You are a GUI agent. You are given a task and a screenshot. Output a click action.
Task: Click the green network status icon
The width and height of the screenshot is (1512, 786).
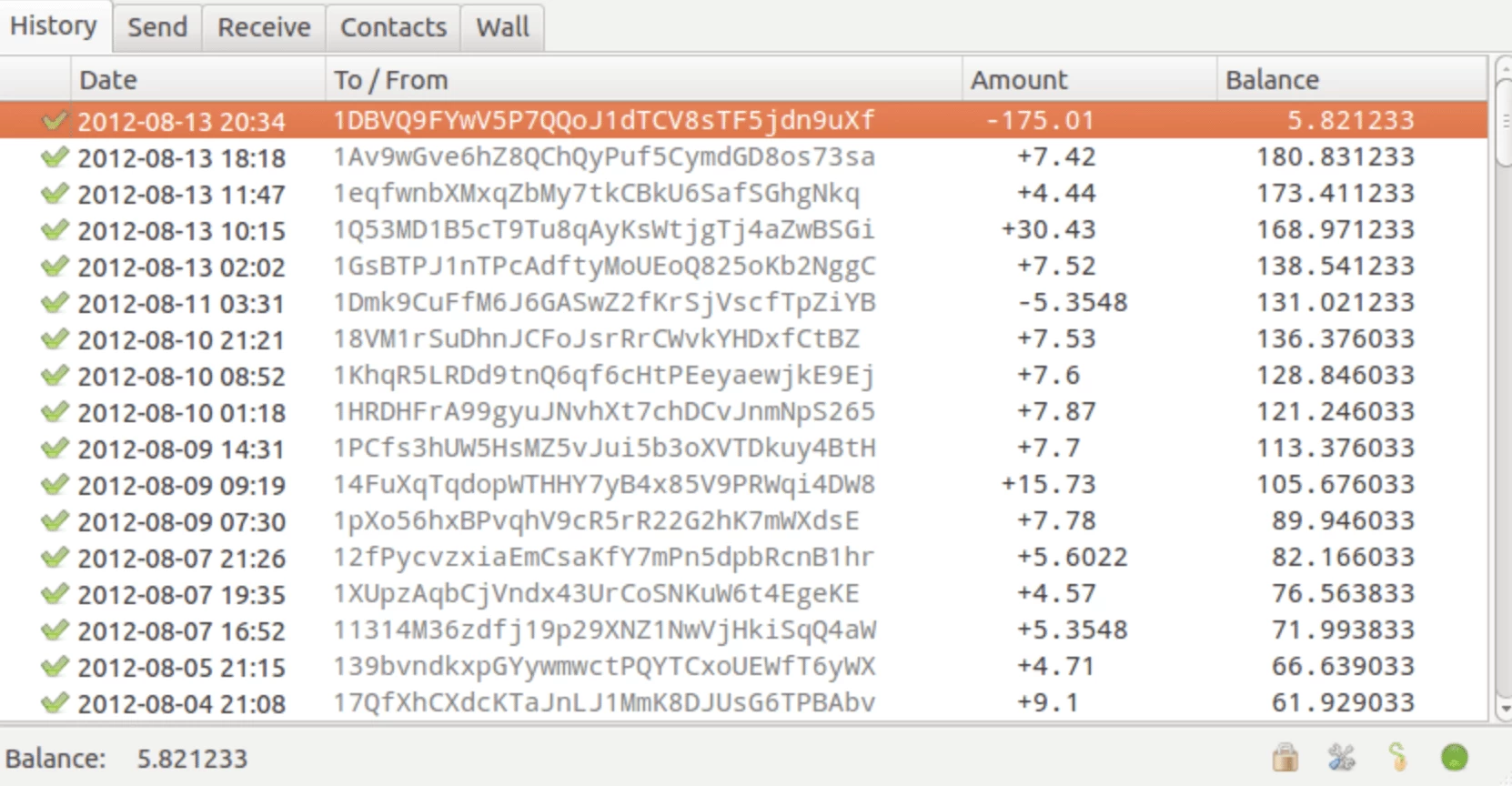(x=1455, y=757)
